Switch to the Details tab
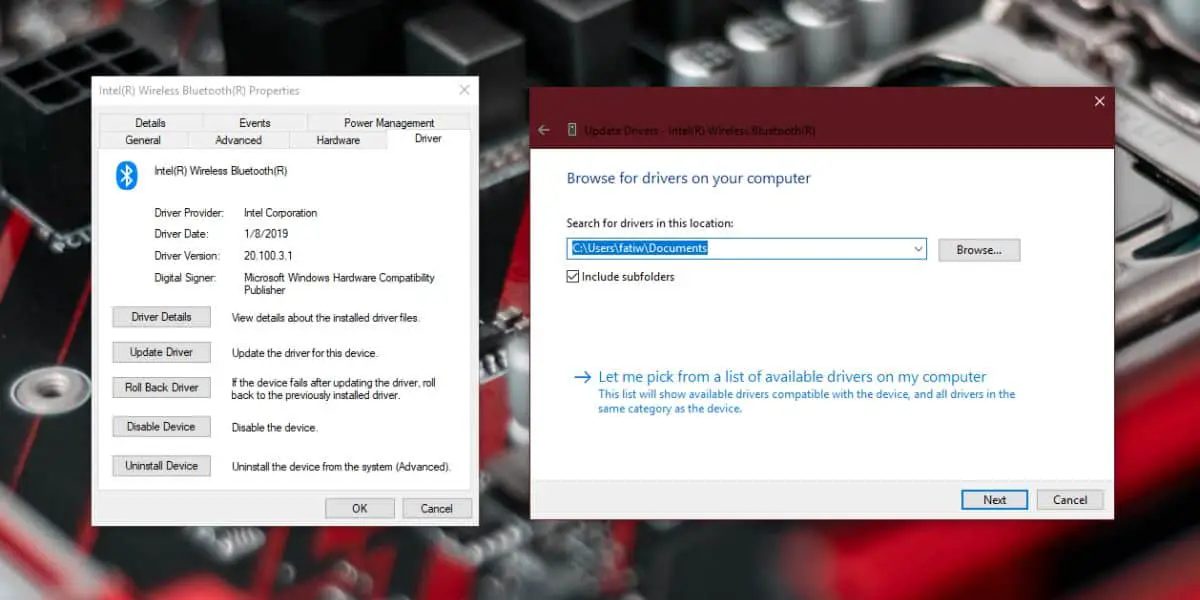The image size is (1200, 600). coord(150,123)
